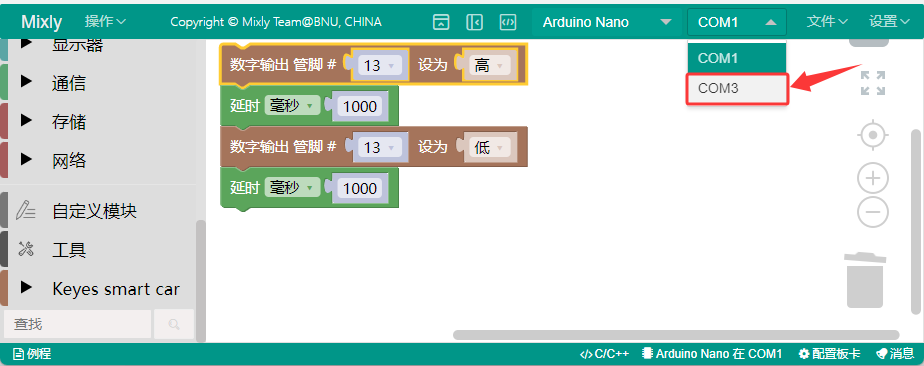Screen dimensions: 924x366
Task: Click the Mixly logo text
Action: tap(41, 22)
